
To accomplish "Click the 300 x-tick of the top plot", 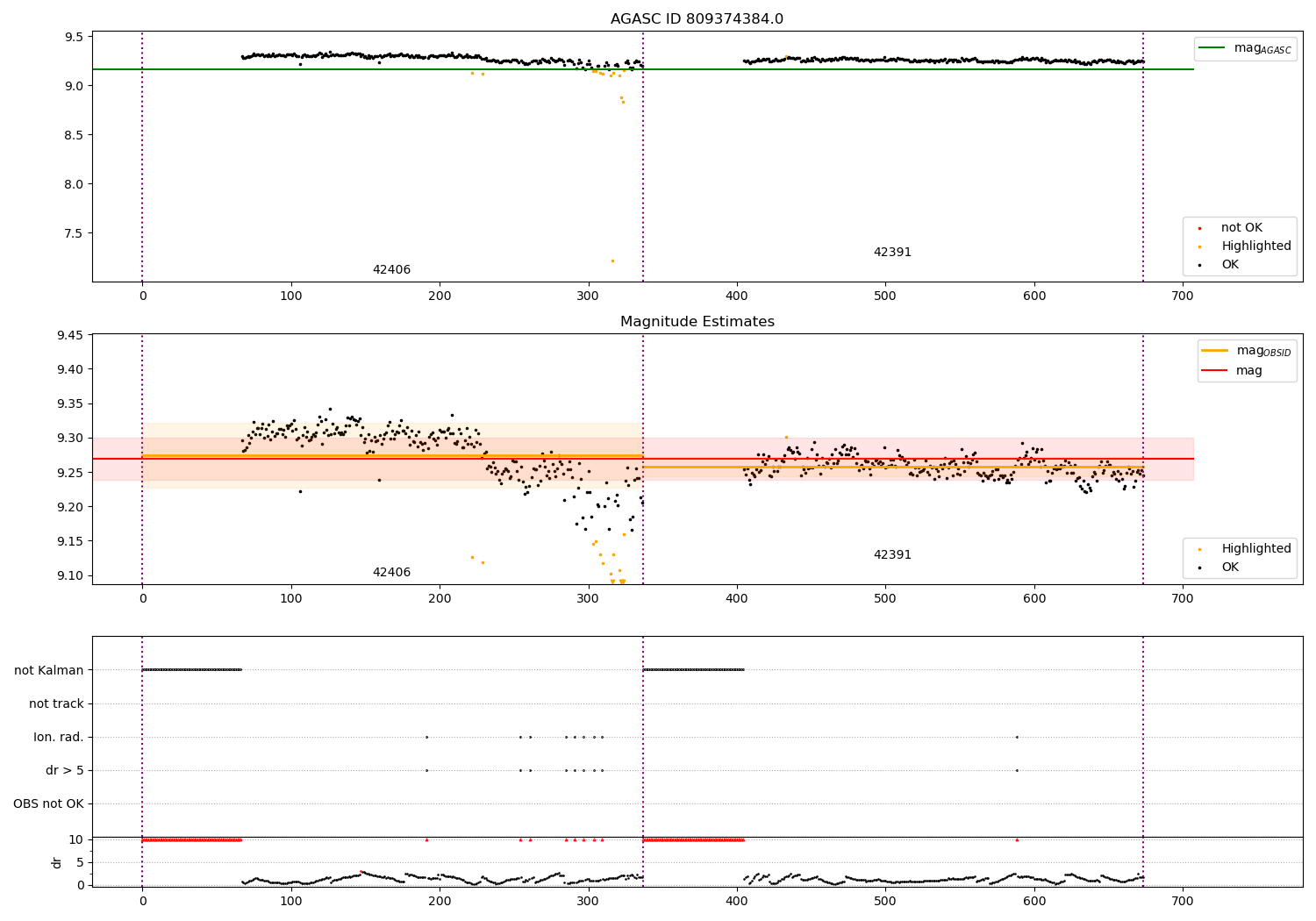I will (x=588, y=296).
